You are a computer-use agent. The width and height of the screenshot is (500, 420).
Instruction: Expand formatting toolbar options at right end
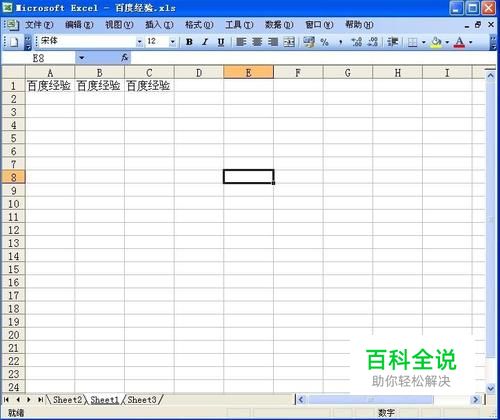click(494, 42)
